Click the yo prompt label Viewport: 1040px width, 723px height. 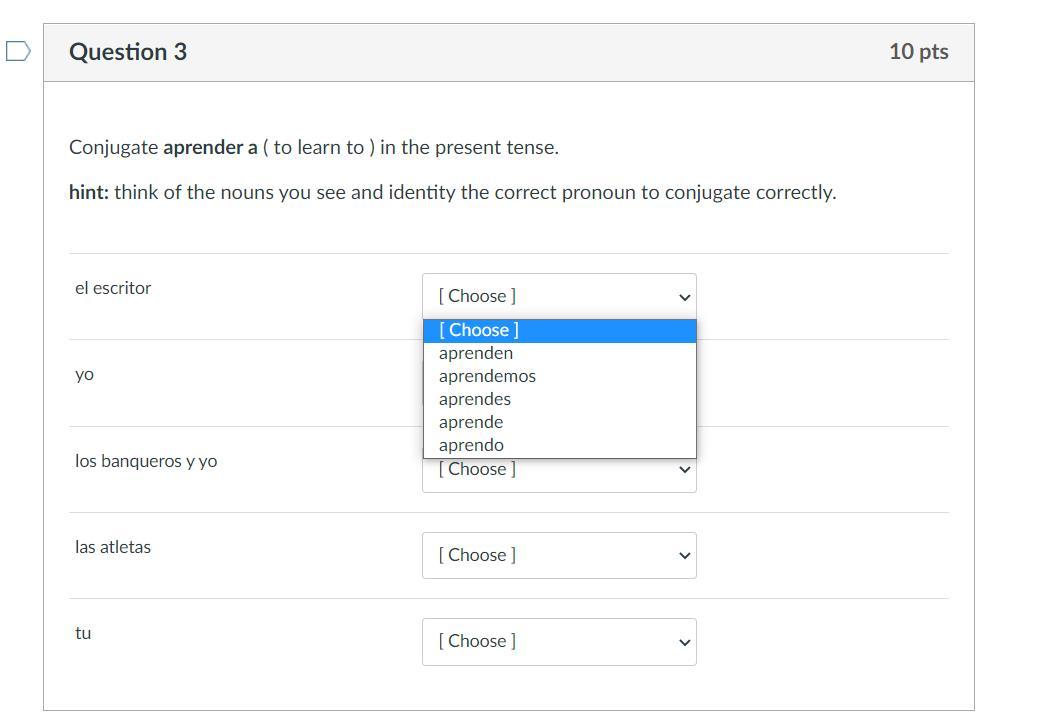[x=84, y=374]
